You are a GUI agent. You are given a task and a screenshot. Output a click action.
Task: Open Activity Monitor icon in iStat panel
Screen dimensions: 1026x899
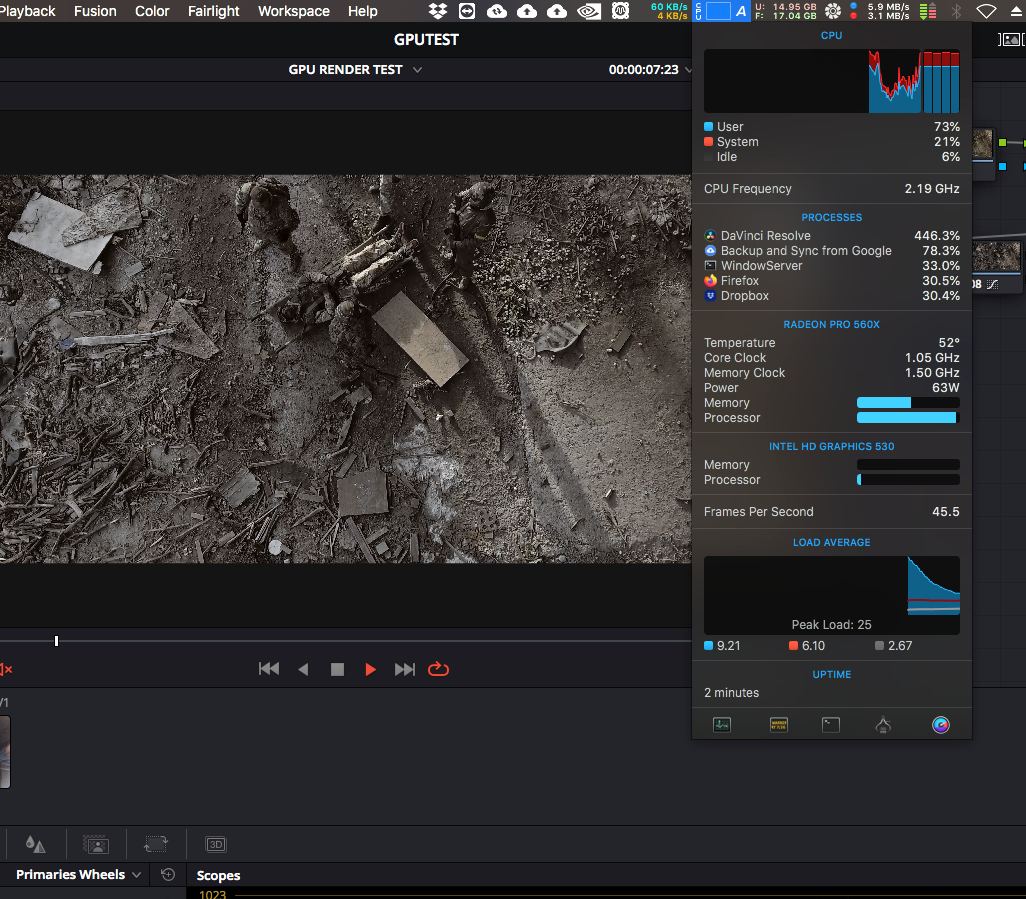coord(722,725)
